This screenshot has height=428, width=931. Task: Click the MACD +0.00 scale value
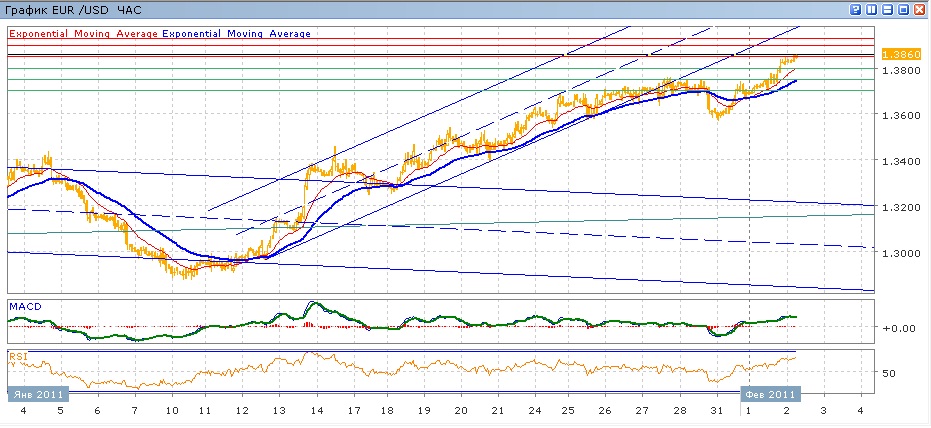(x=898, y=328)
